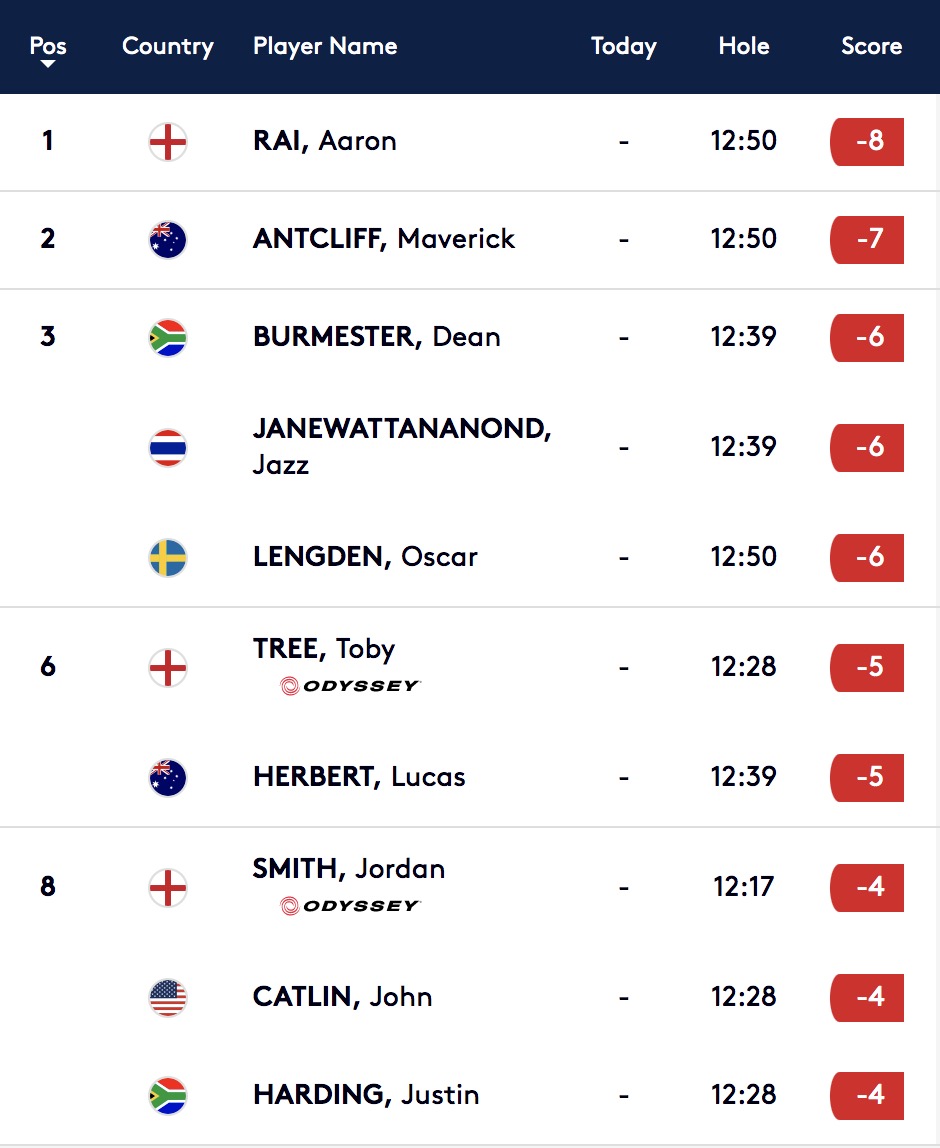Click the Hole column header
The image size is (940, 1148).
pos(744,46)
